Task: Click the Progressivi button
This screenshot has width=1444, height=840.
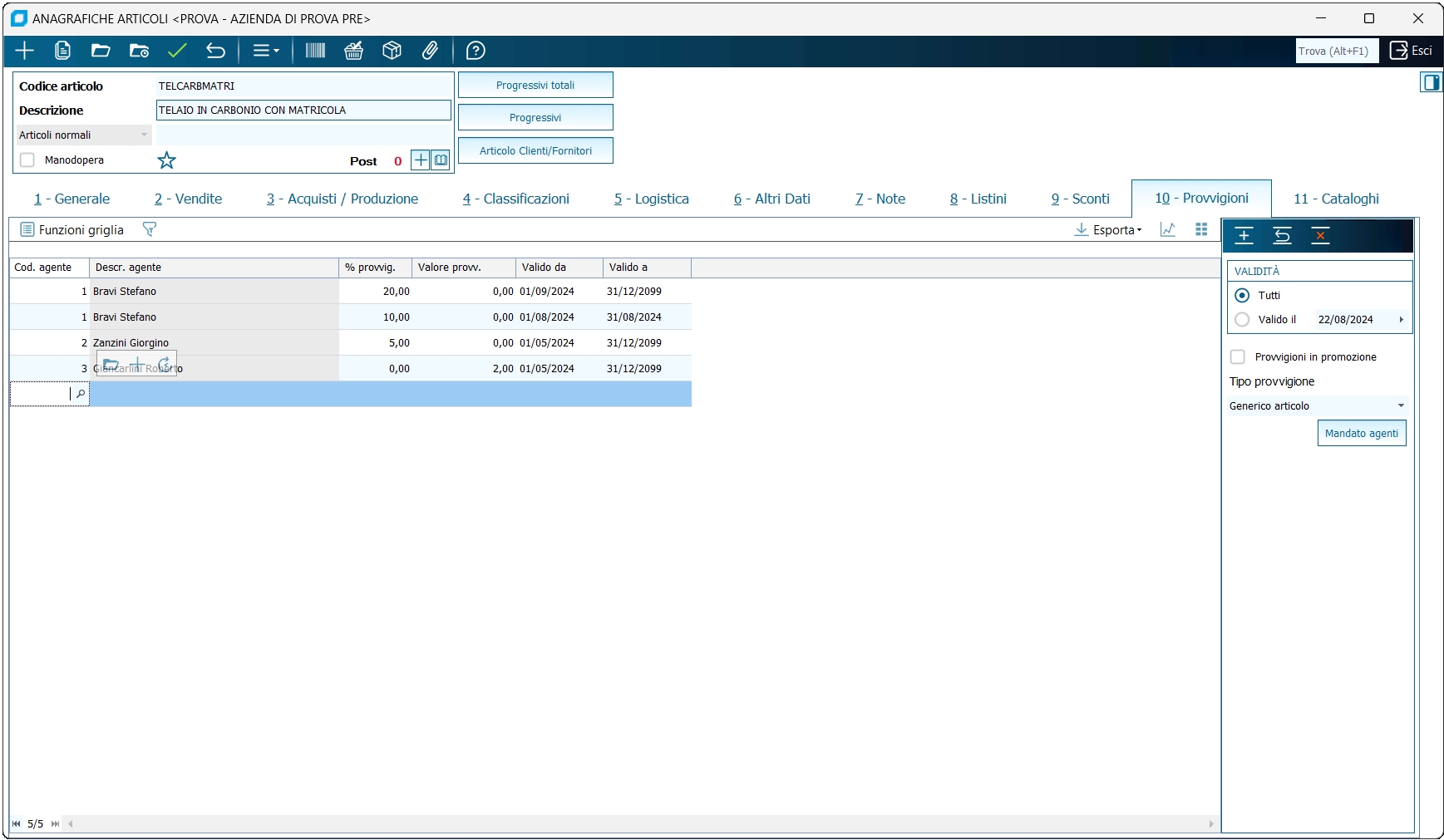Action: coord(535,117)
